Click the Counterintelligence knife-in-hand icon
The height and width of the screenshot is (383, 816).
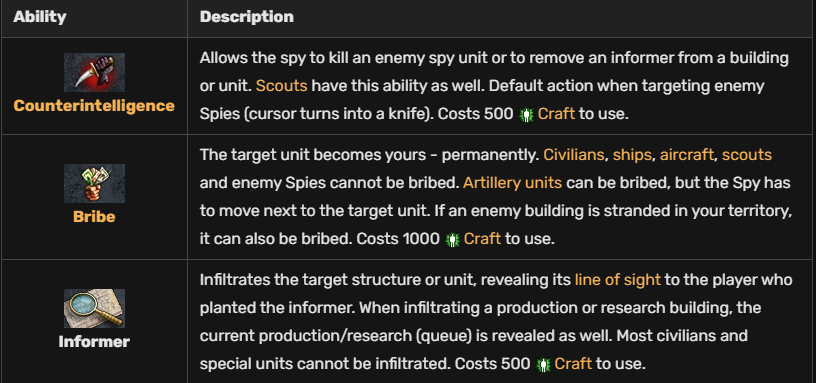coord(94,72)
